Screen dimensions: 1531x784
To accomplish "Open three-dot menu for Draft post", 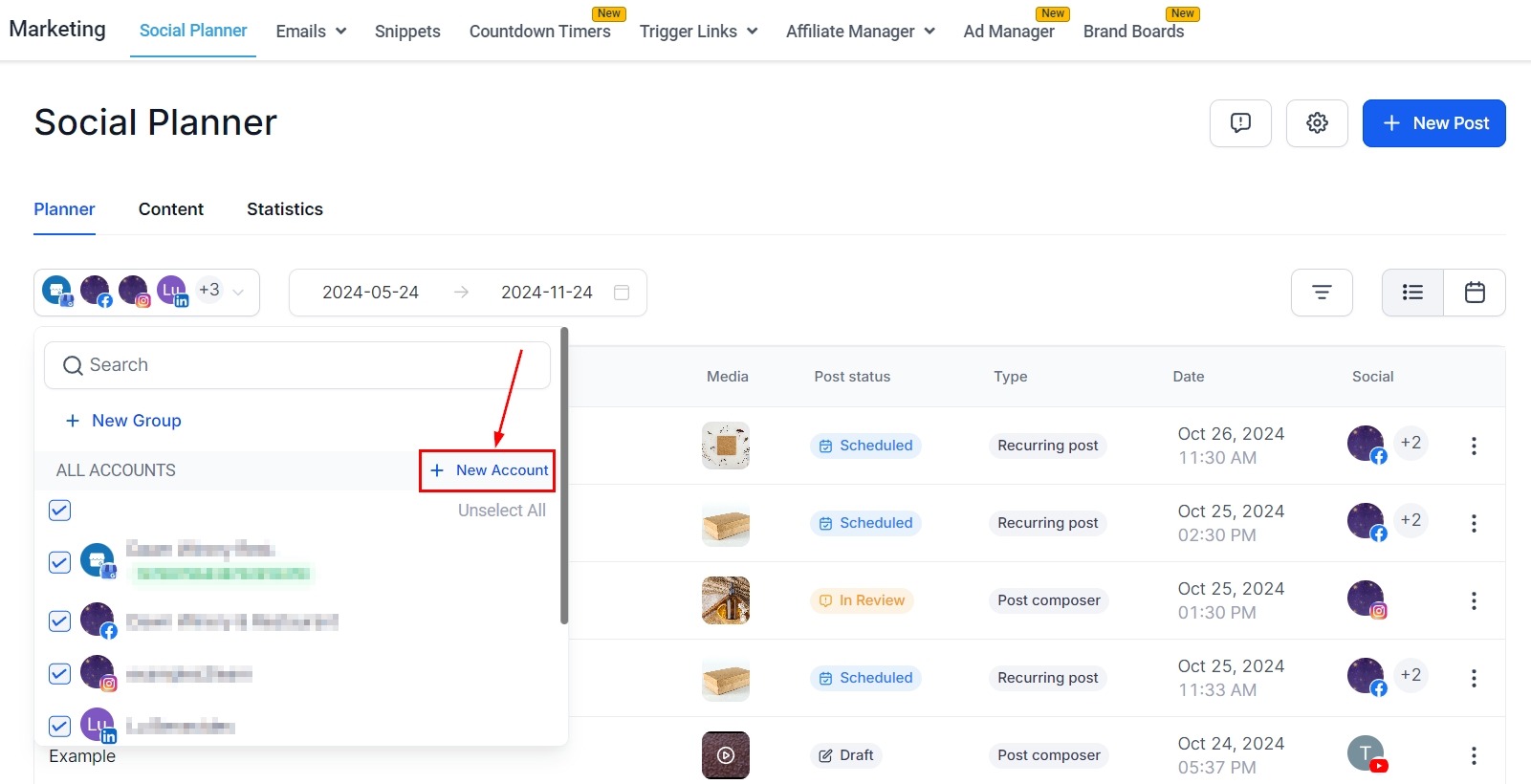I will coord(1474,755).
